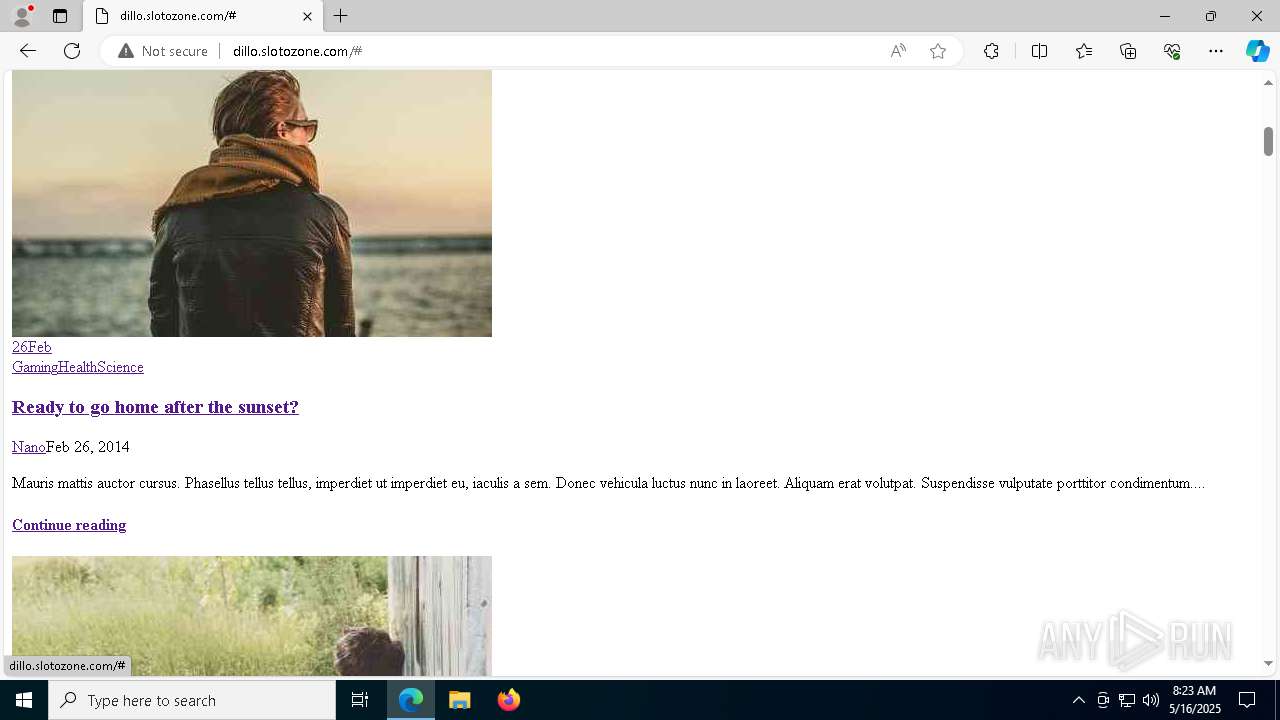Click the scrollbar up arrow
The height and width of the screenshot is (720, 1280).
[x=1268, y=83]
